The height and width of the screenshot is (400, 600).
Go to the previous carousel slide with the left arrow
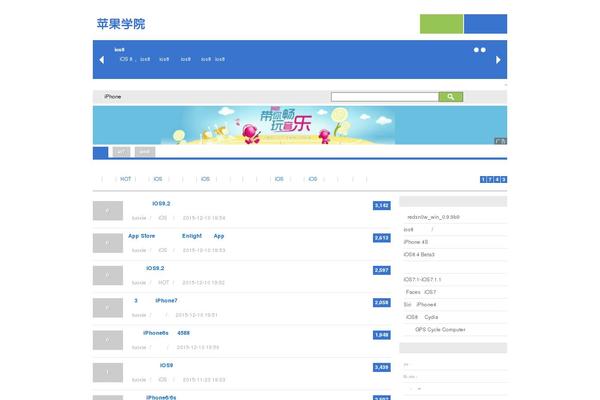coord(101,60)
